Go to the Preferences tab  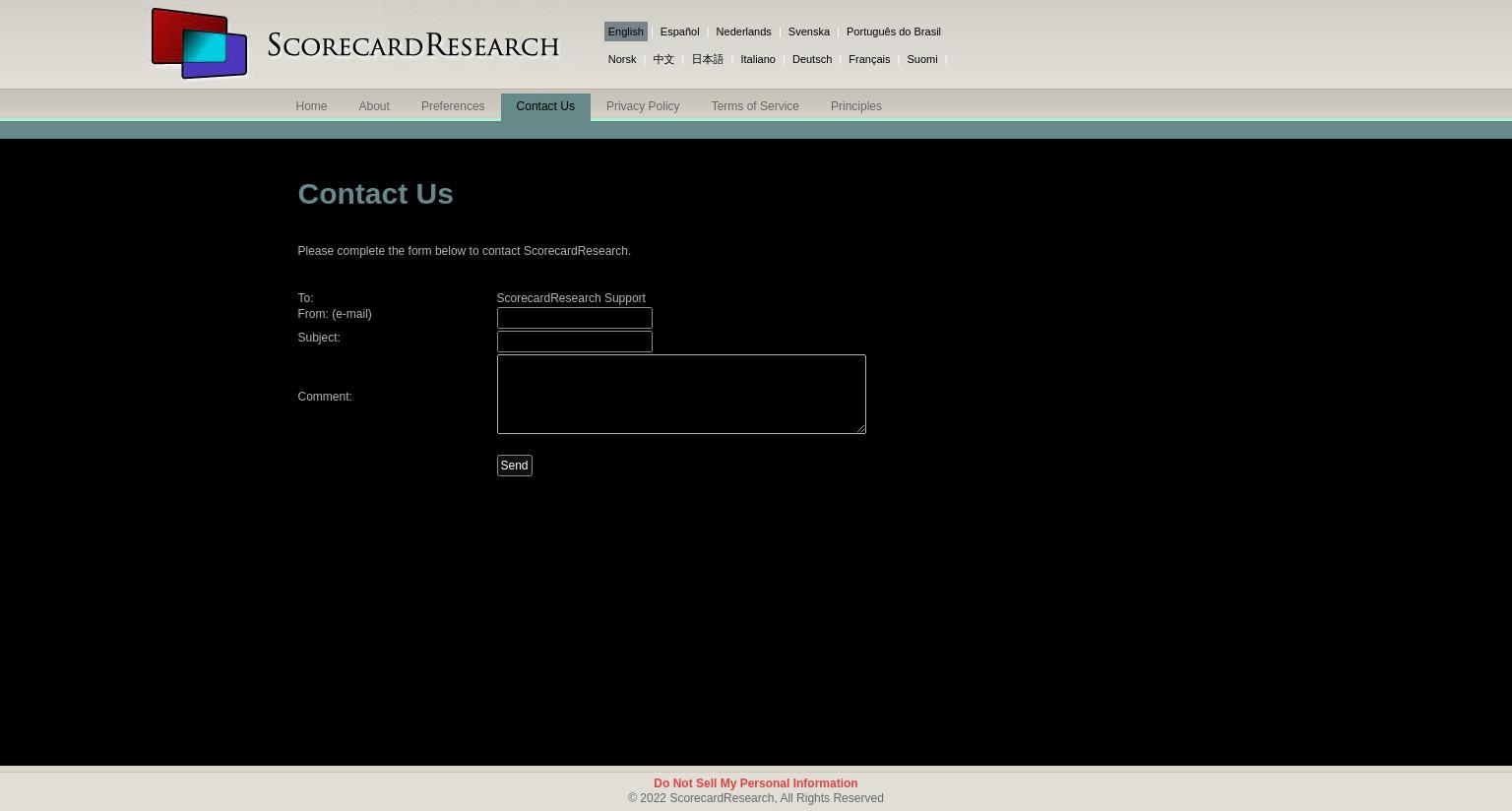click(453, 106)
